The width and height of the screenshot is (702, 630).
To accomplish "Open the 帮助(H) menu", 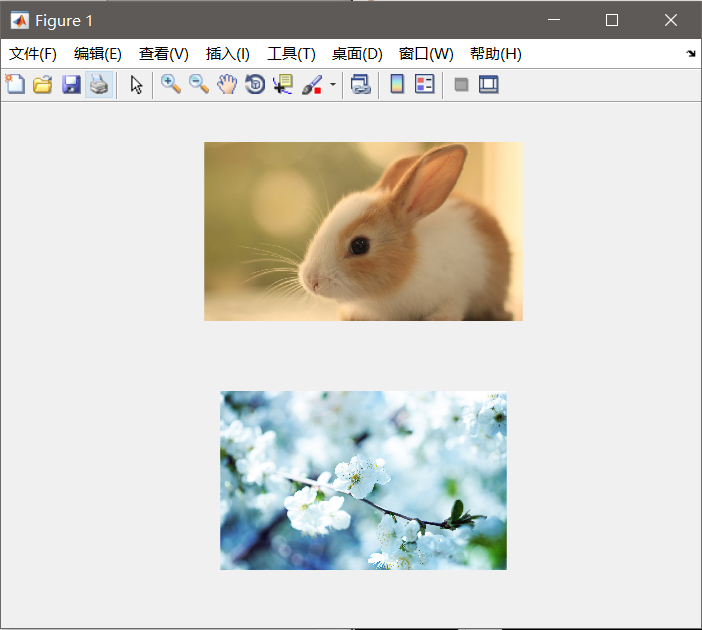I will 496,54.
